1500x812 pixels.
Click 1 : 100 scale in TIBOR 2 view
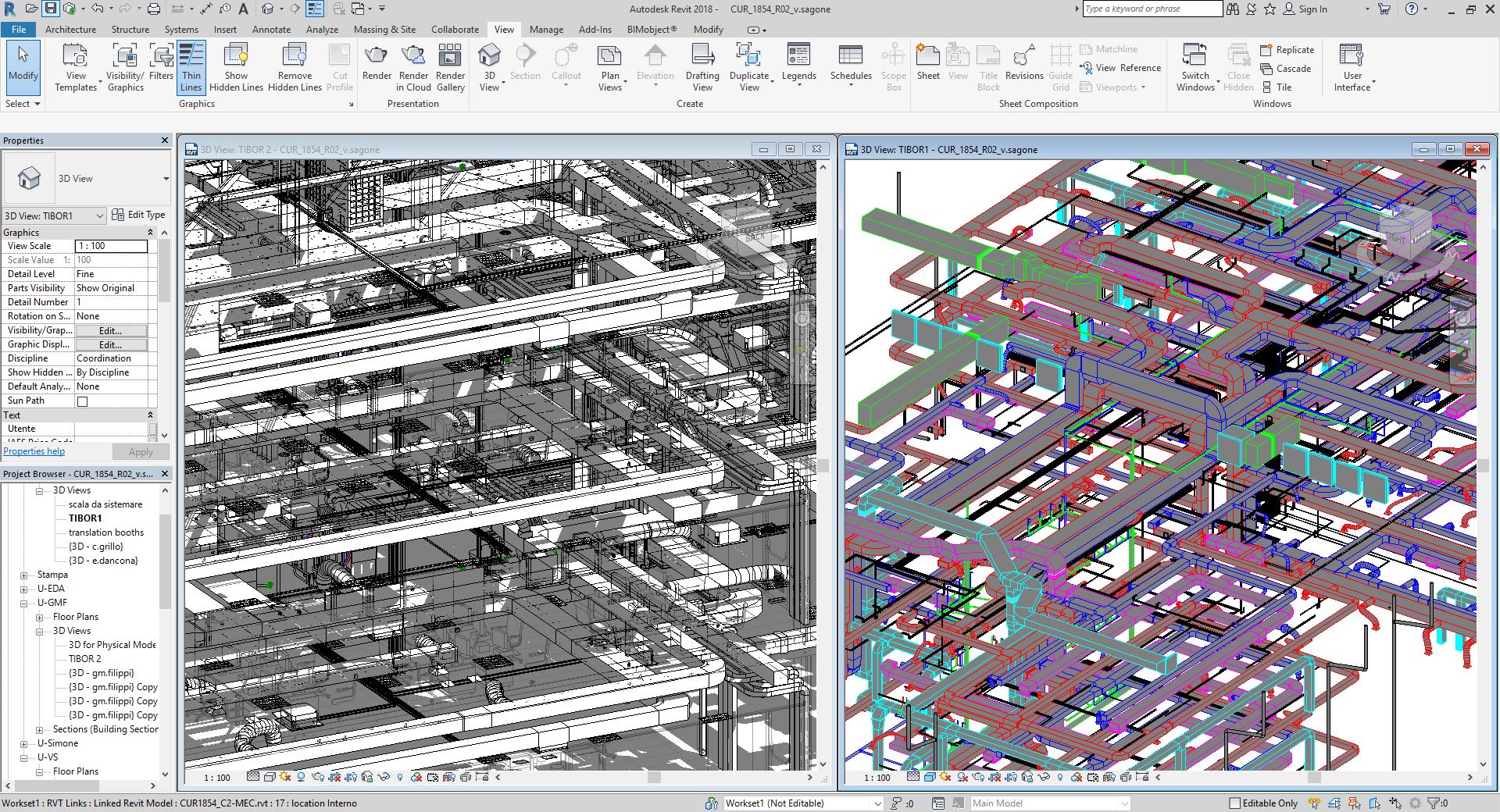coord(217,778)
